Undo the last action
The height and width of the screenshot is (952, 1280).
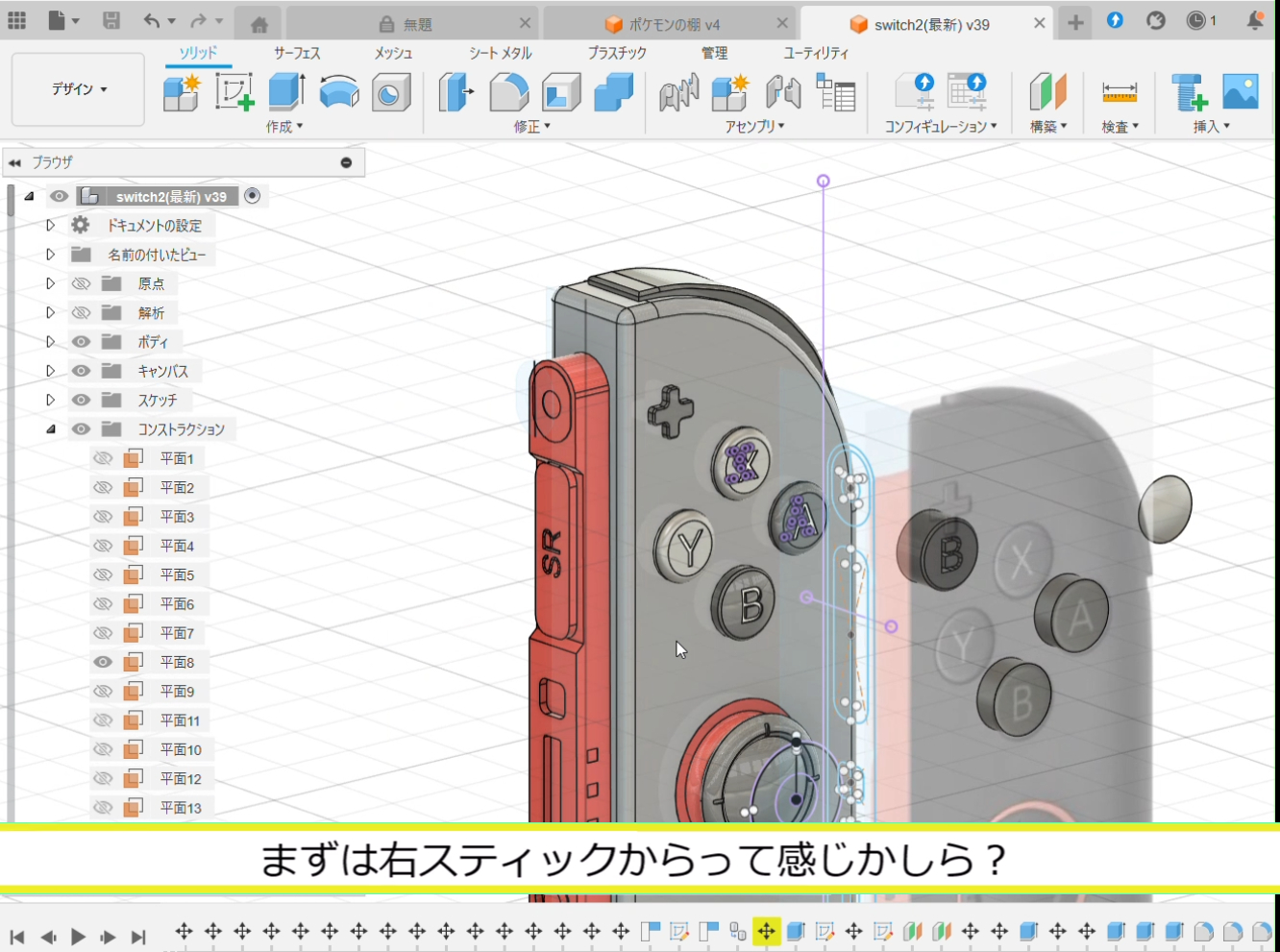pos(152,20)
